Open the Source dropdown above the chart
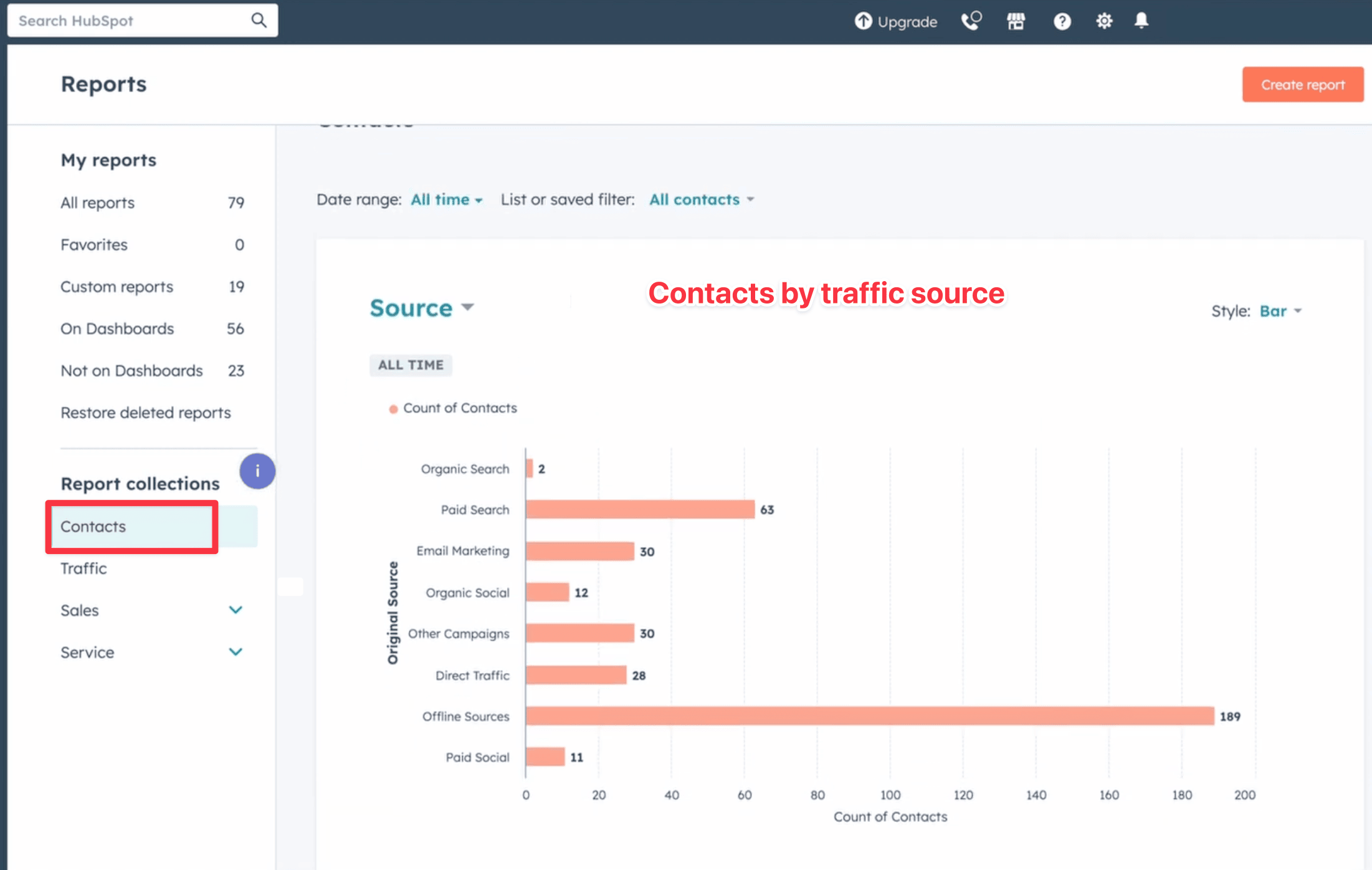Viewport: 1372px width, 870px height. point(422,307)
